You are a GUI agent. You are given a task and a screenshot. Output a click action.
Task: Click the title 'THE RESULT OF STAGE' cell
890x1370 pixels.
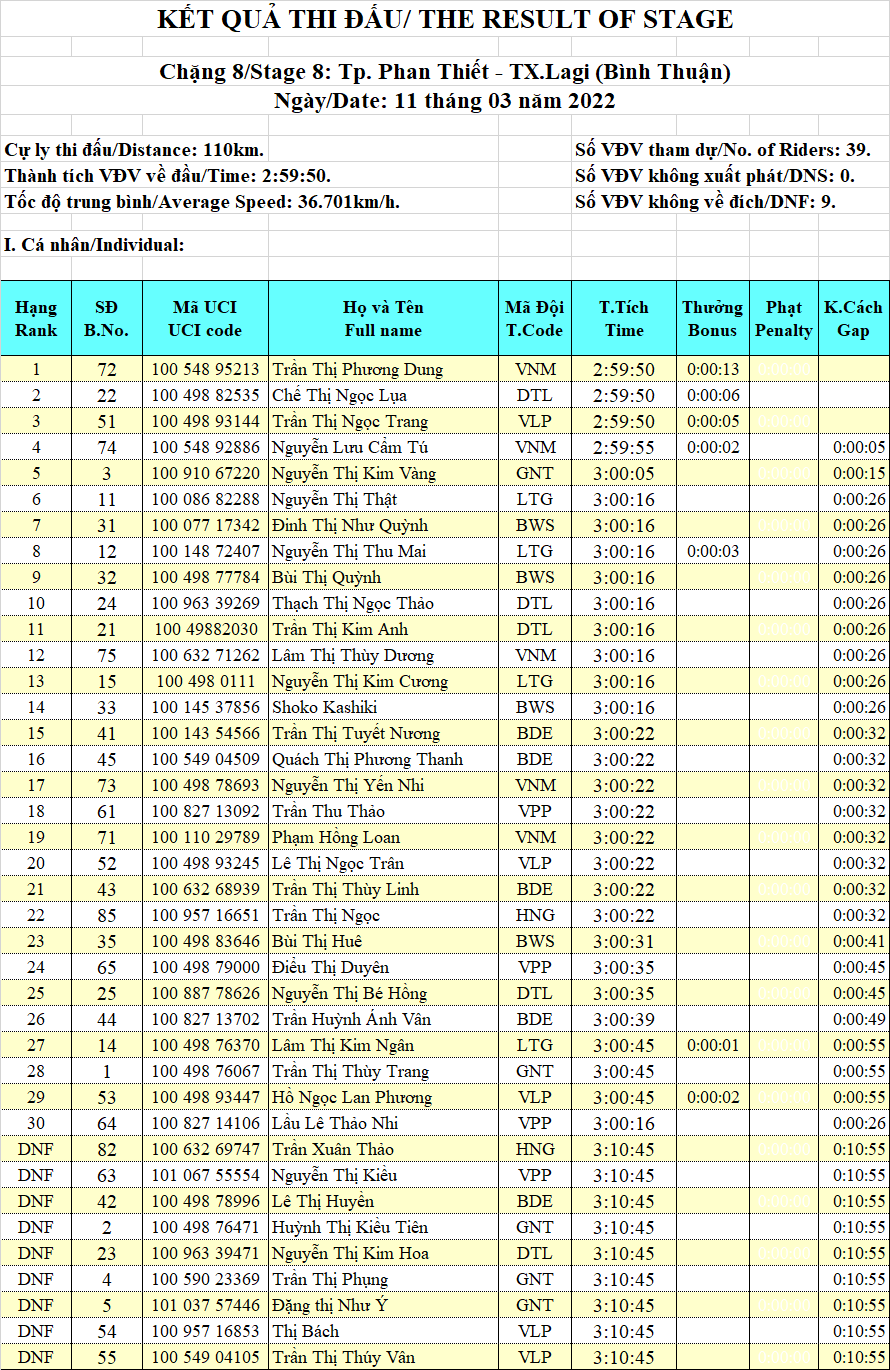[445, 19]
